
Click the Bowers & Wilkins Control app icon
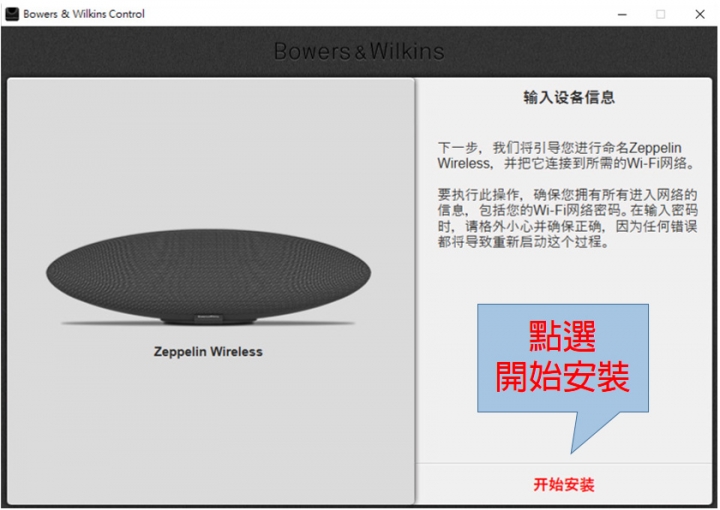click(12, 14)
